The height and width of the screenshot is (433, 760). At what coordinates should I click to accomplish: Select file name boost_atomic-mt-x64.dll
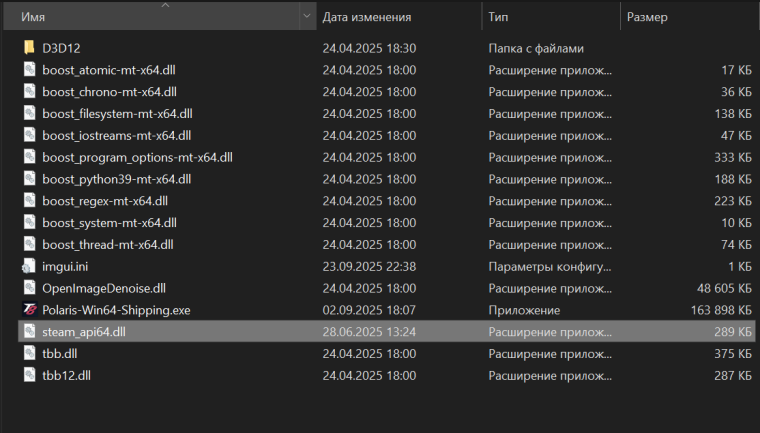[109, 70]
